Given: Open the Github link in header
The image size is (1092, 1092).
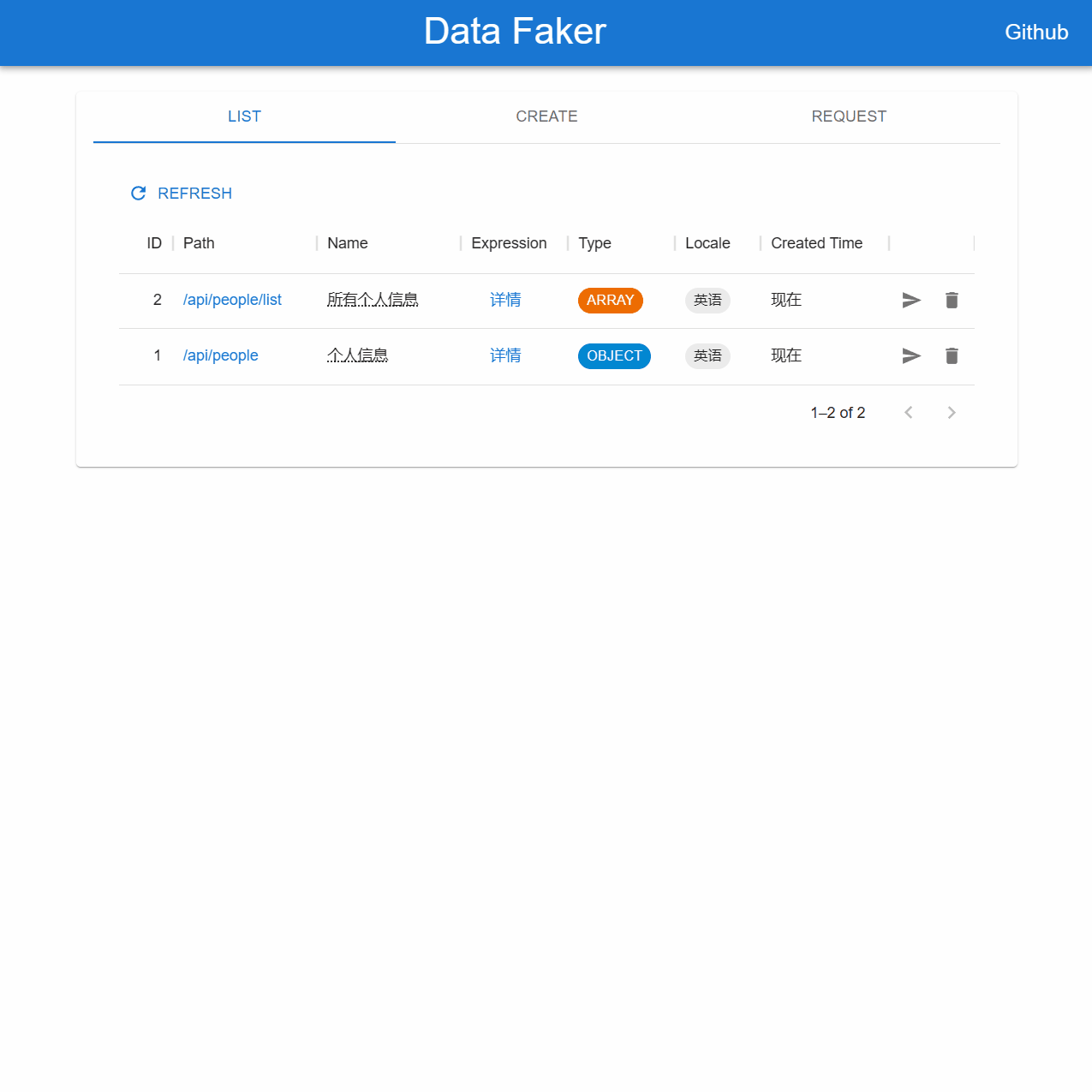Looking at the screenshot, I should (x=1036, y=33).
